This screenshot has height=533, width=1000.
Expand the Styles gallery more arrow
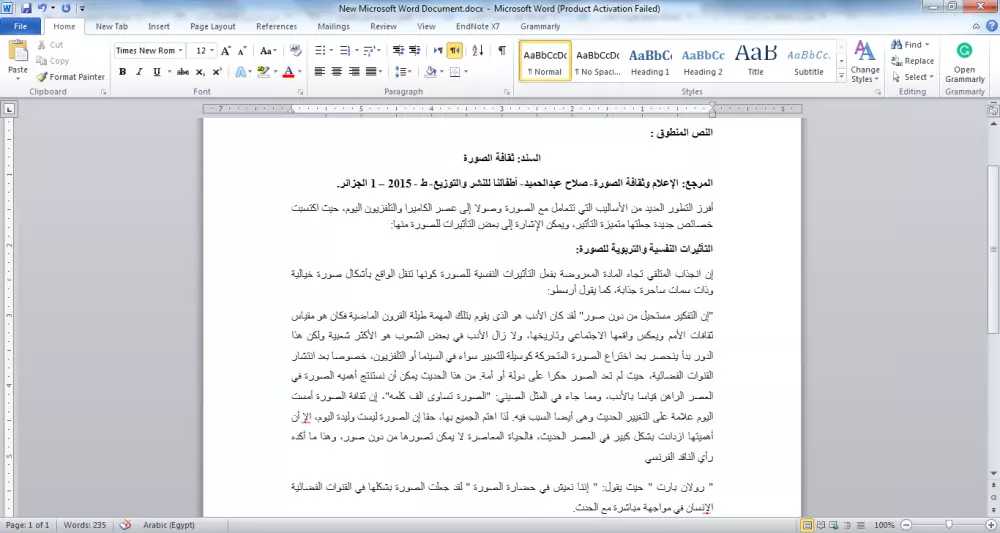pos(841,77)
